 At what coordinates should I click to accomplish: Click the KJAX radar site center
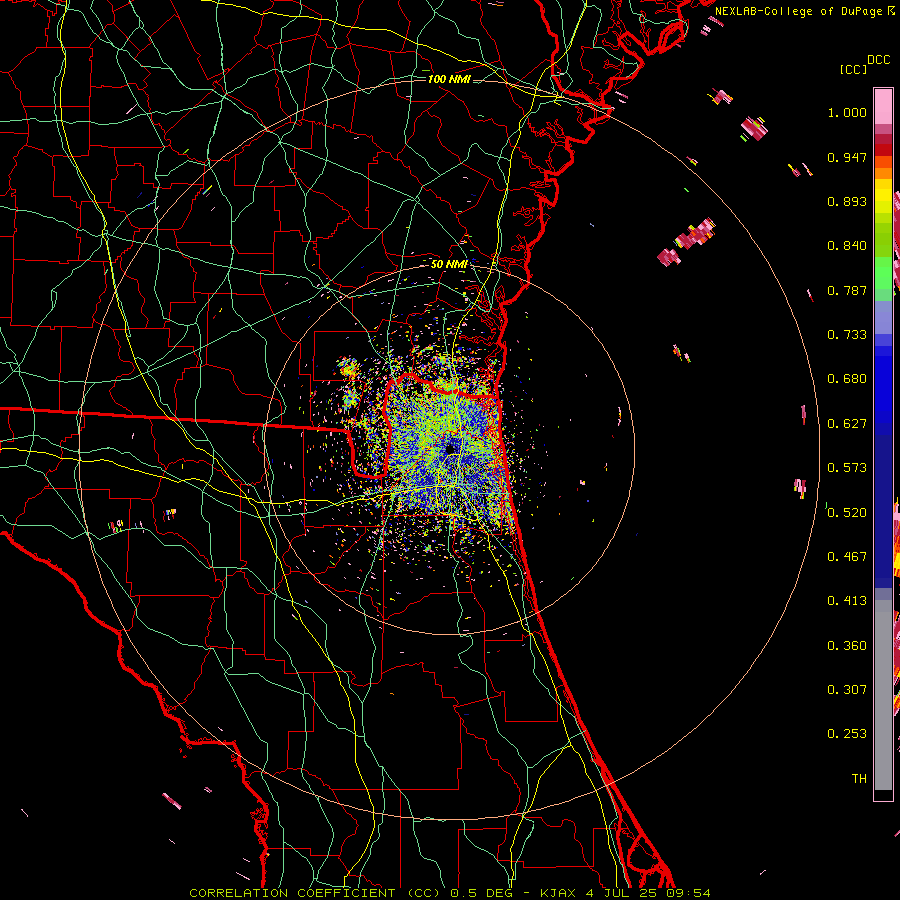point(451,449)
